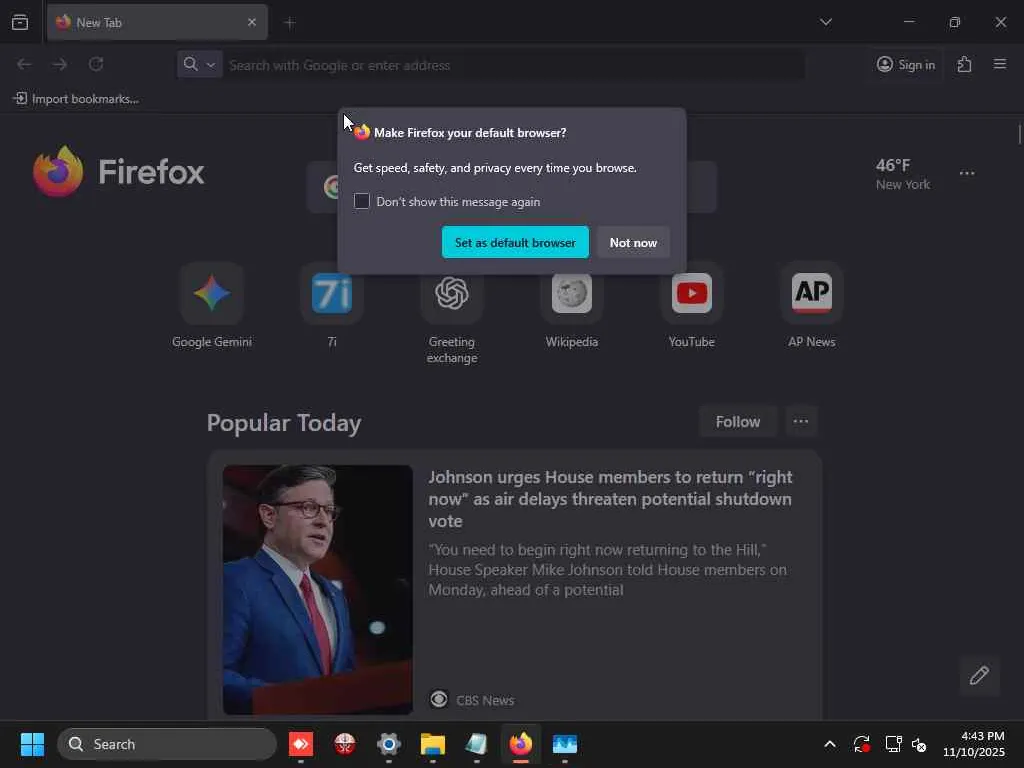Go back one page with the back arrow
The height and width of the screenshot is (768, 1024).
tap(24, 64)
